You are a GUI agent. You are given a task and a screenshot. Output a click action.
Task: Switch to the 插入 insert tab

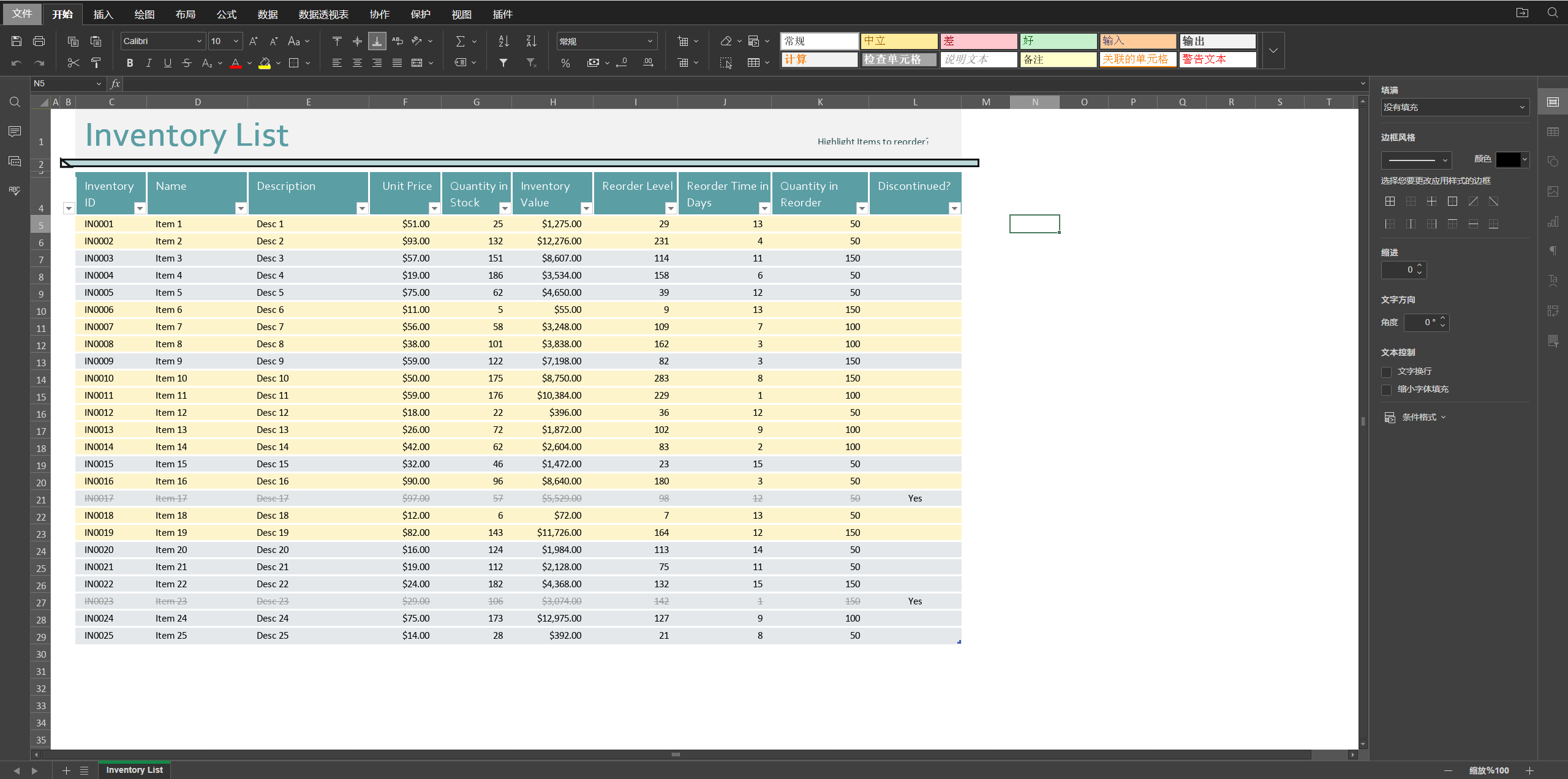[x=103, y=14]
